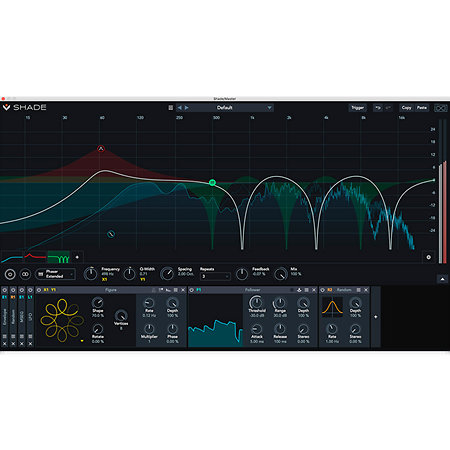
Task: Click the Feedback knob
Action: (x=242, y=274)
